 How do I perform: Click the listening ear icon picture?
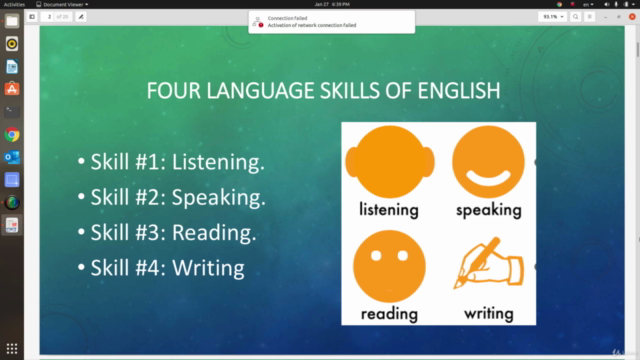[390, 162]
